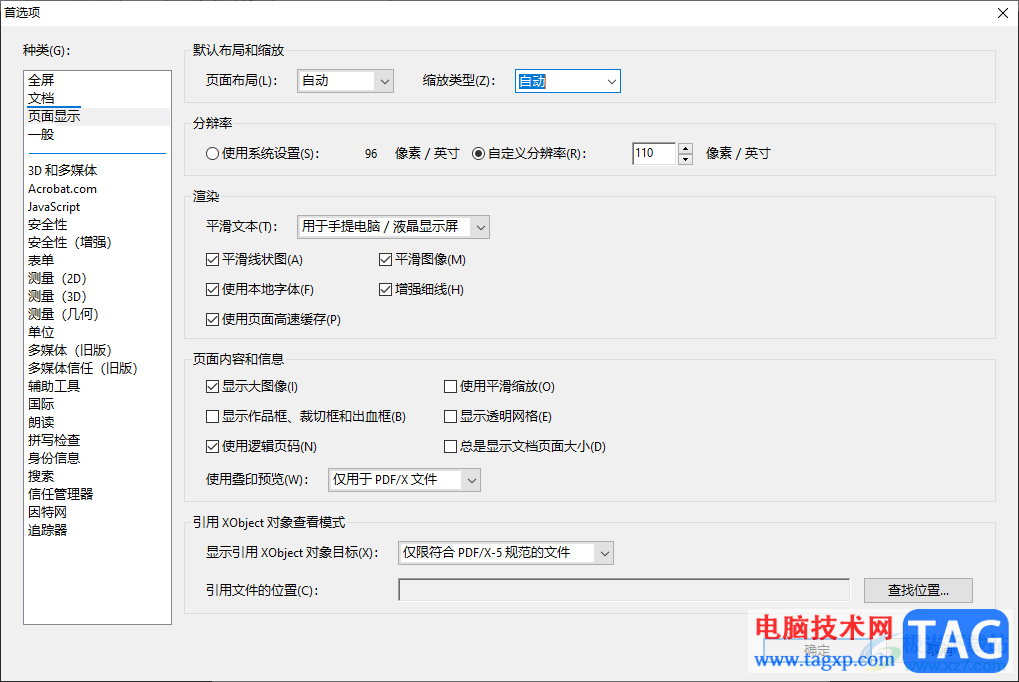Toggle 使用本地字体 checkbox

(213, 290)
